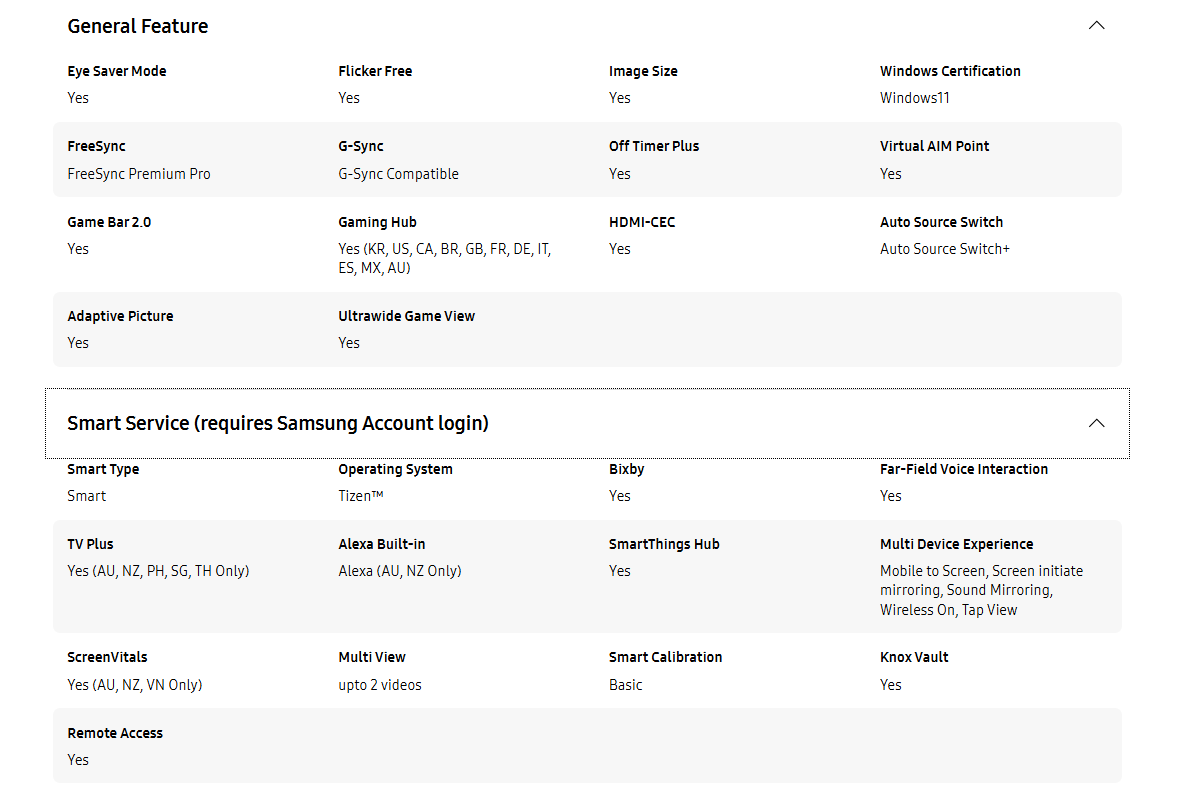1198x804 pixels.
Task: Click the 'Yes' value under Knox Vault
Action: click(891, 685)
